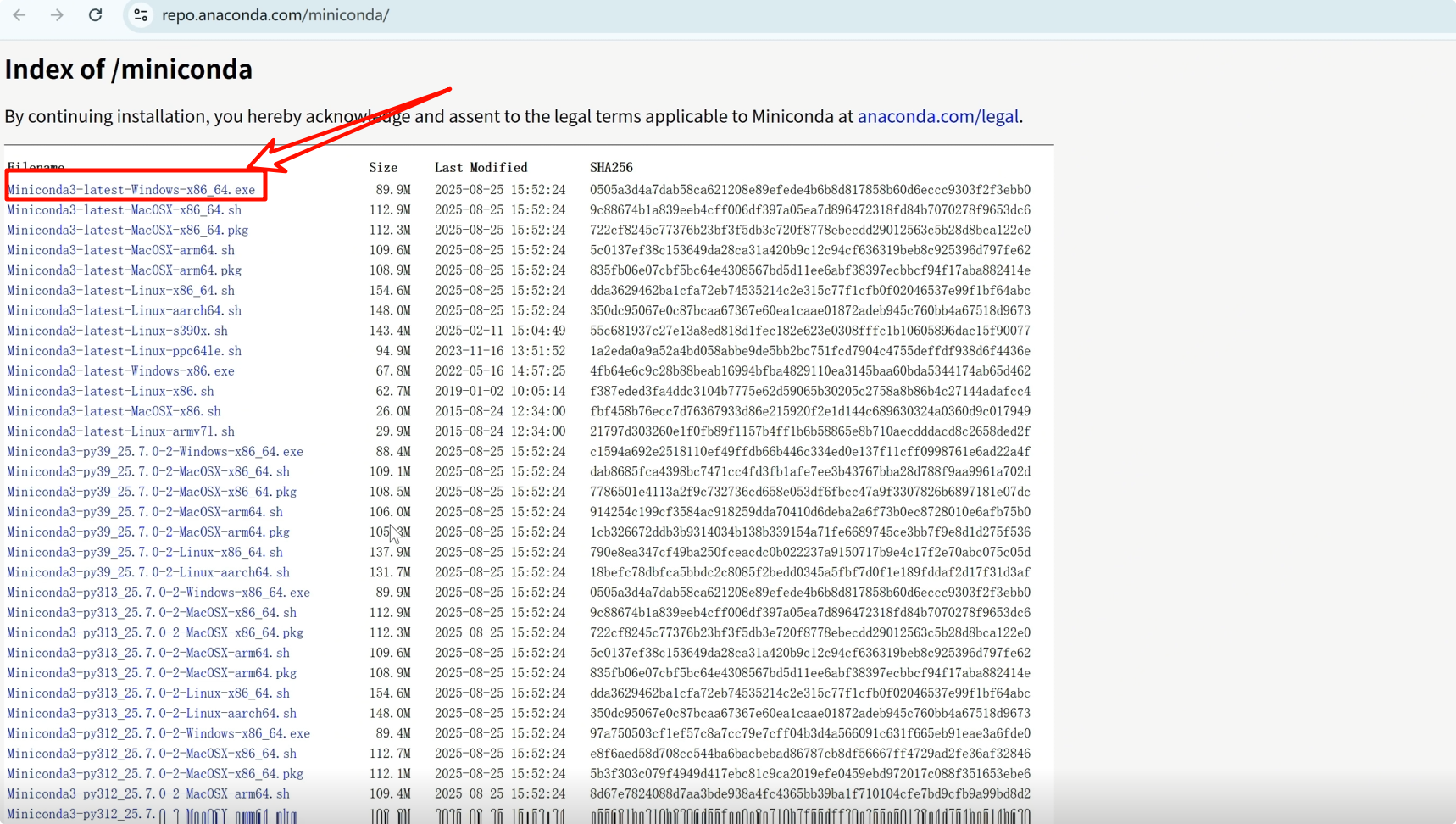Download Miniconda3-latest-Linux-aarch64.sh

click(123, 310)
